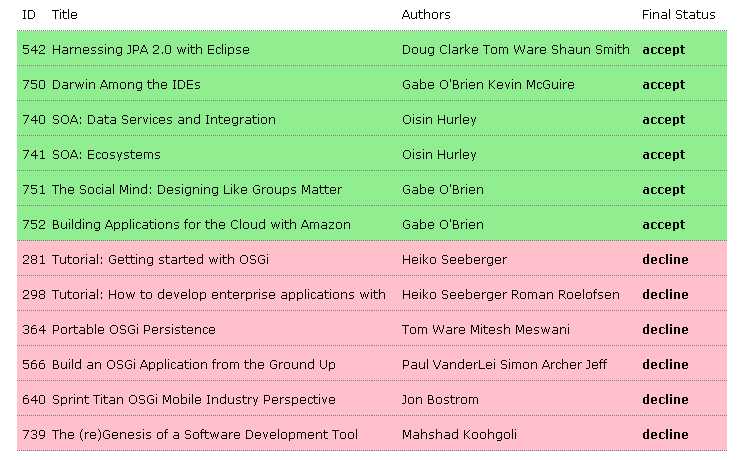Open 'Building Applications for the Cloud with Amazon'

[201, 224]
